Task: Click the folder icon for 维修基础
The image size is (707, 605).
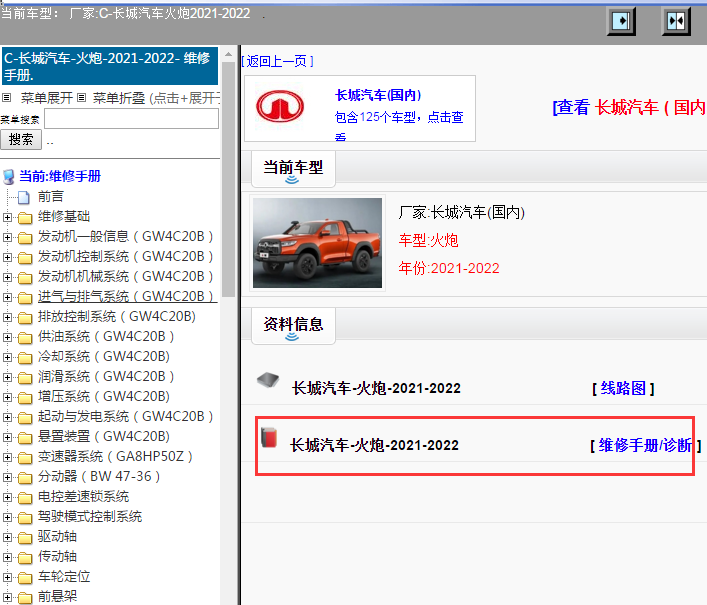Action: coord(25,218)
